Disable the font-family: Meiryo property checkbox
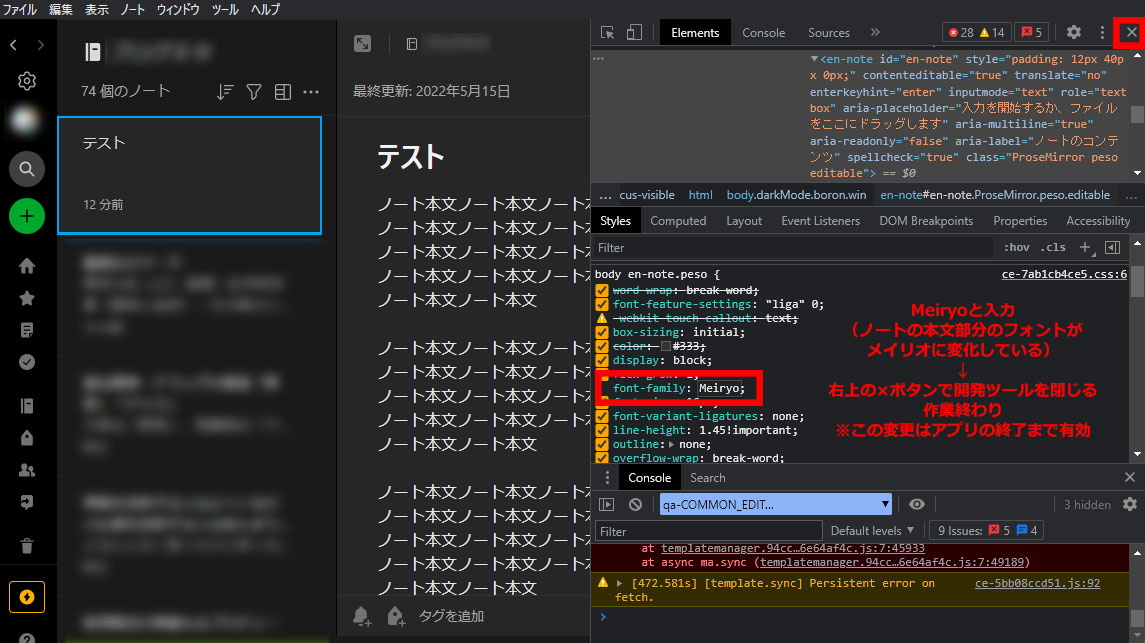 (601, 388)
